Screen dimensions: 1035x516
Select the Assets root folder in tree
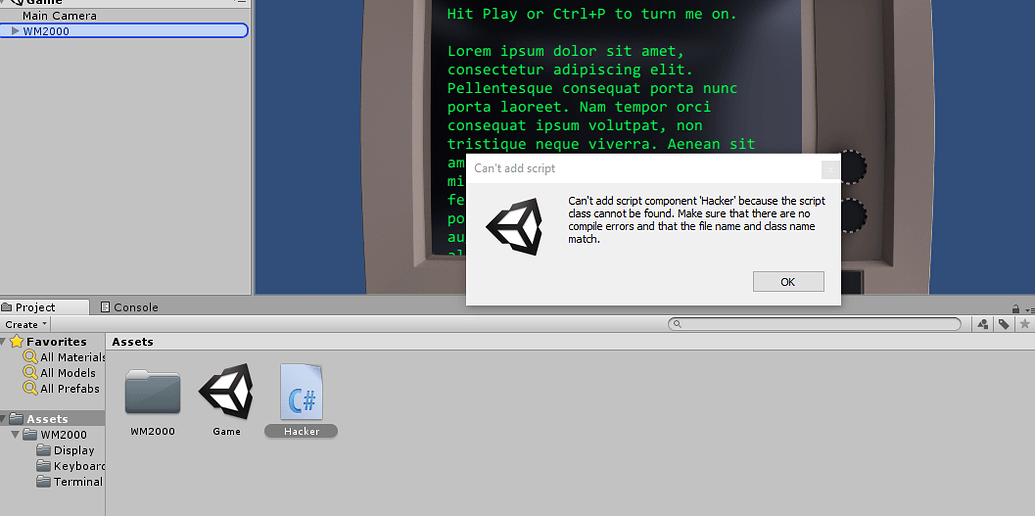point(52,419)
